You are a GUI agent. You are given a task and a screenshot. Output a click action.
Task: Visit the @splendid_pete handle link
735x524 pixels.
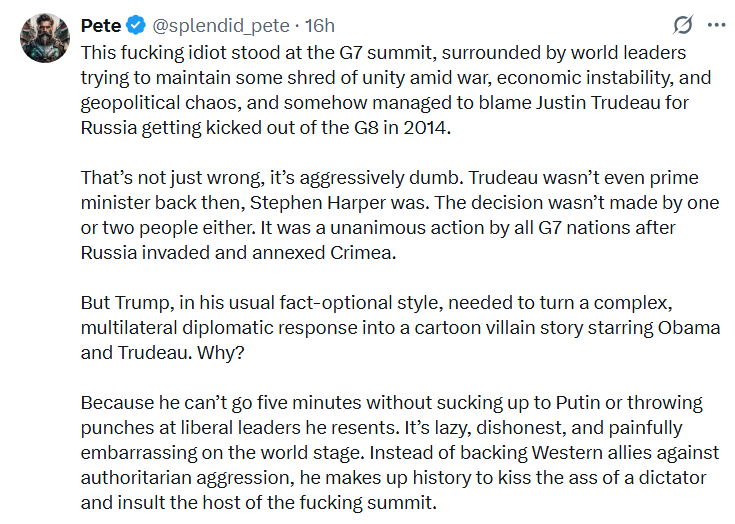coord(221,26)
